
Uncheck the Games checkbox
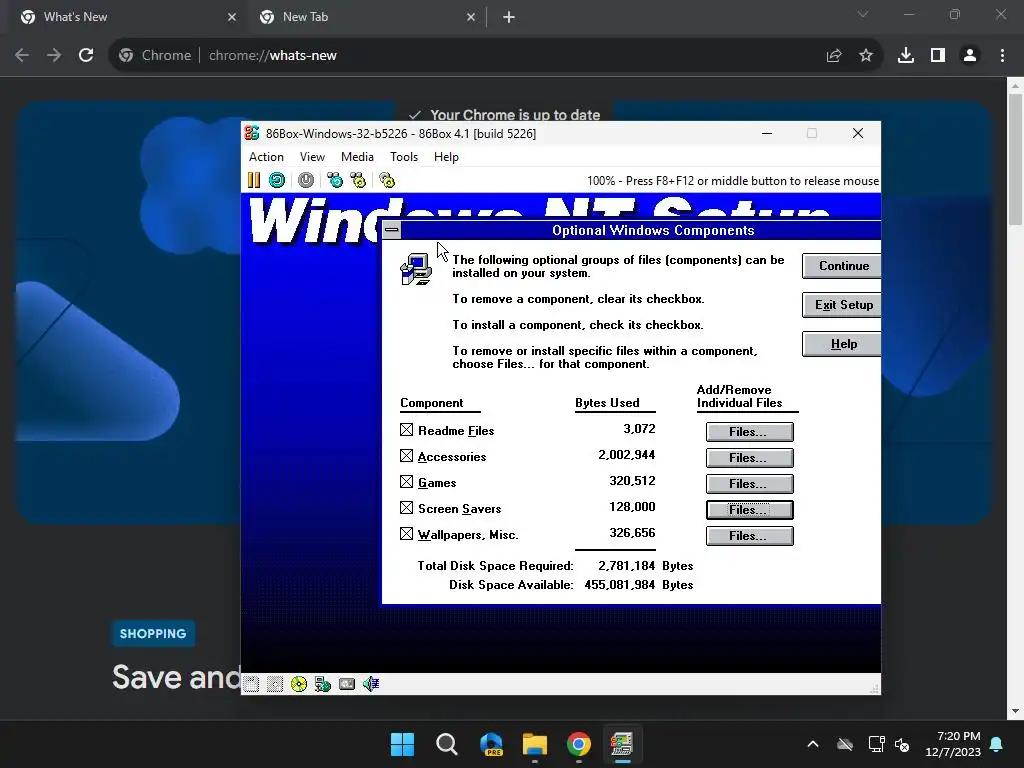pos(406,482)
